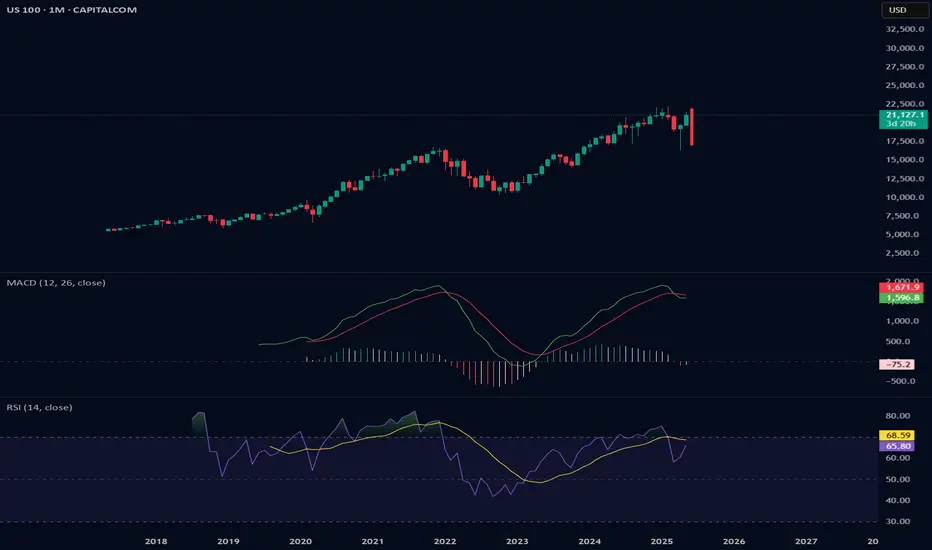932x550 pixels.
Task: Click the 2019 label on time axis
Action: point(228,541)
